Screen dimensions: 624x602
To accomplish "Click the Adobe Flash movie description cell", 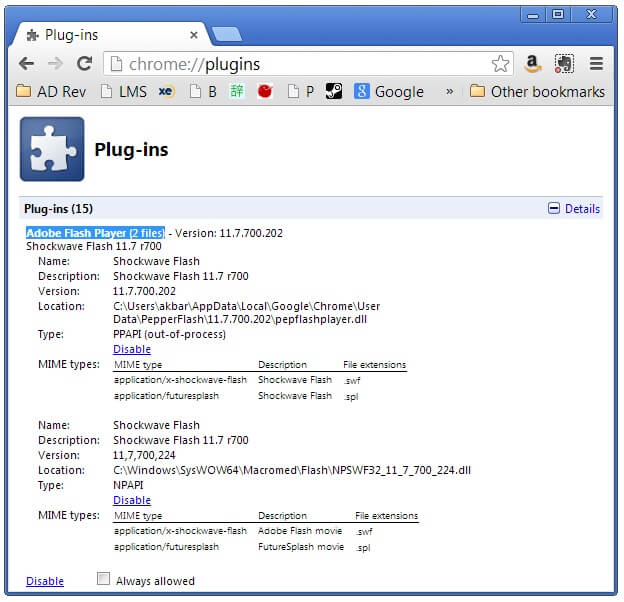I will point(300,531).
